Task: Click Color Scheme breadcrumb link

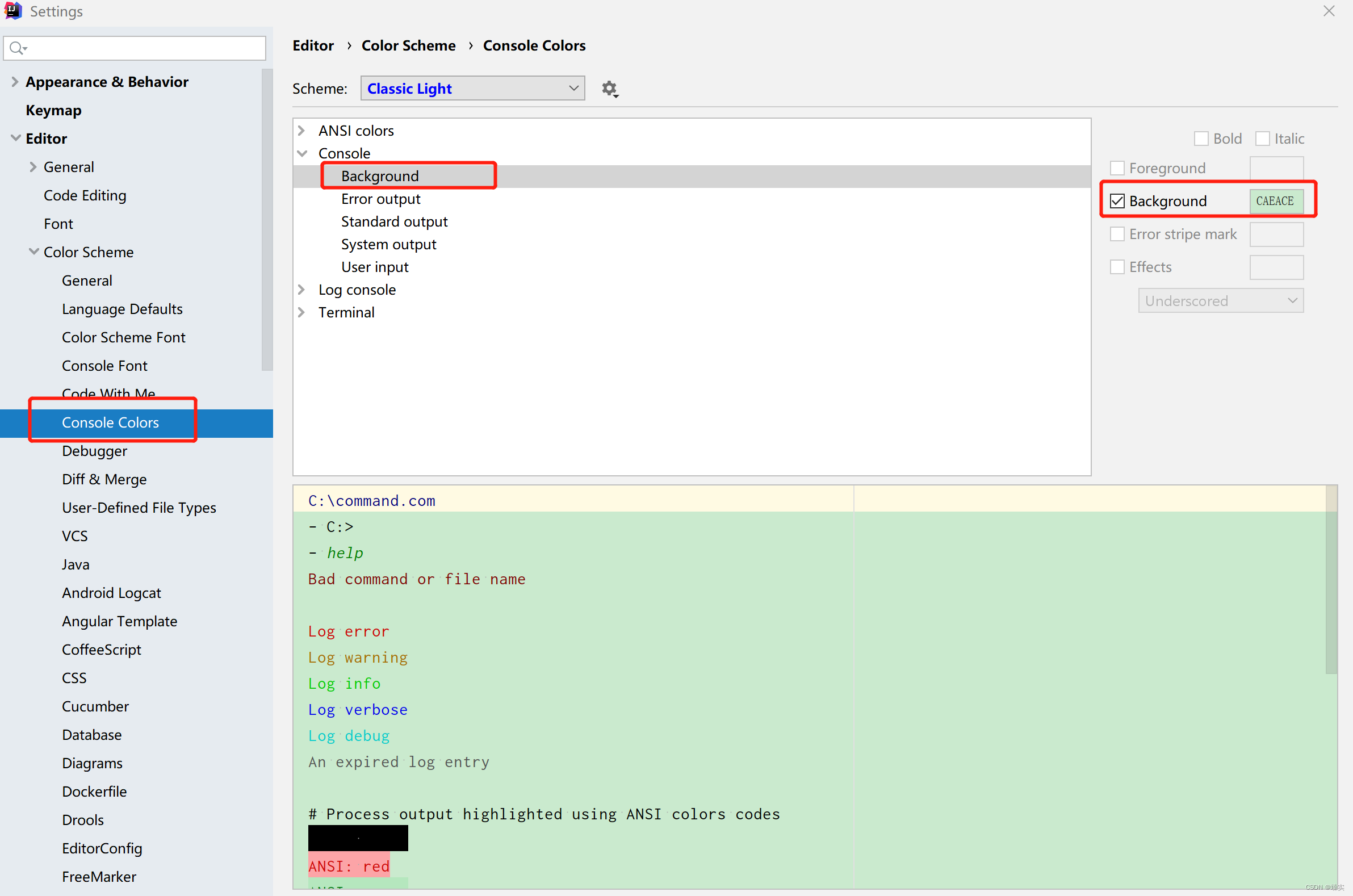Action: click(408, 46)
